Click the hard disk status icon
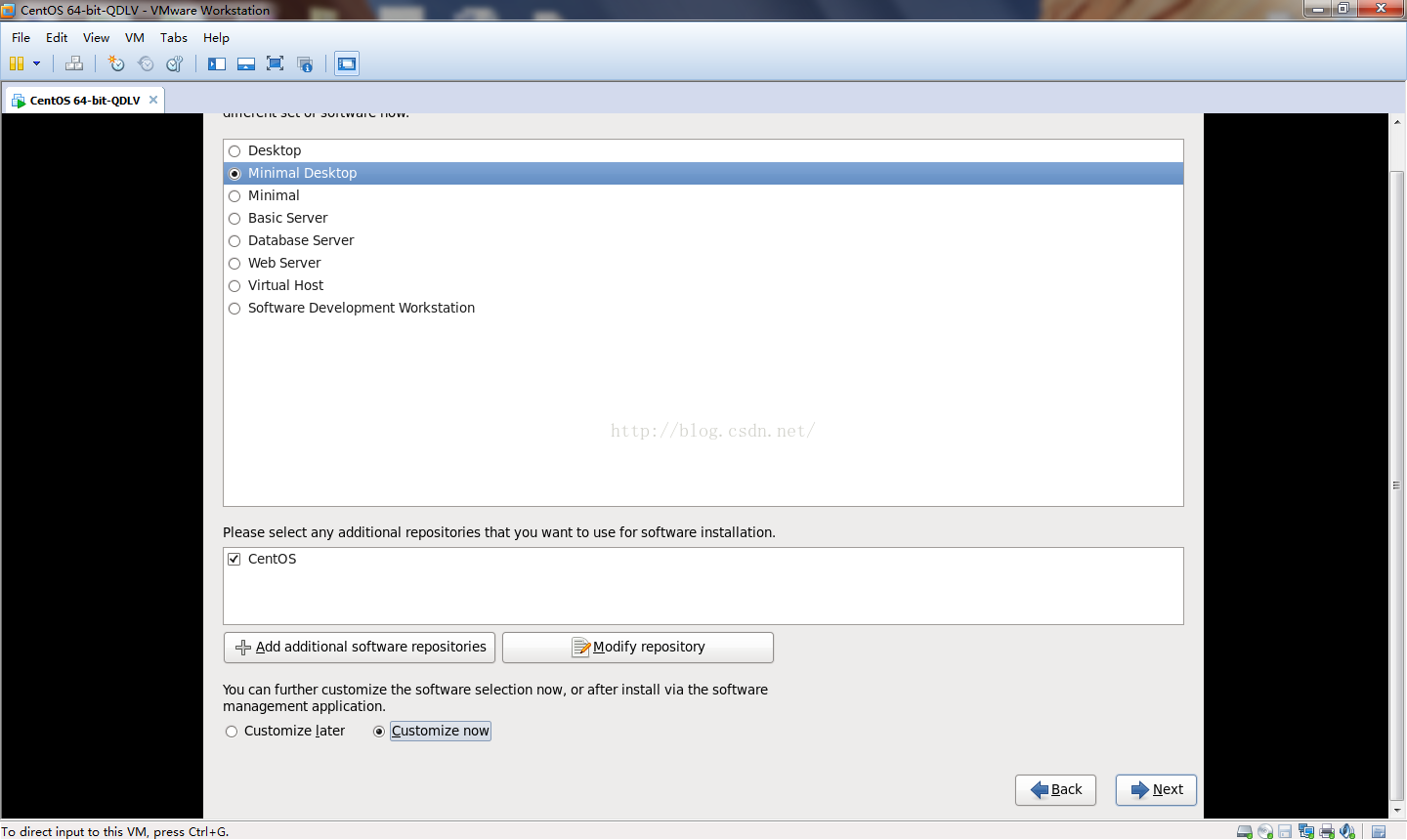1407x840 pixels. [x=1245, y=831]
